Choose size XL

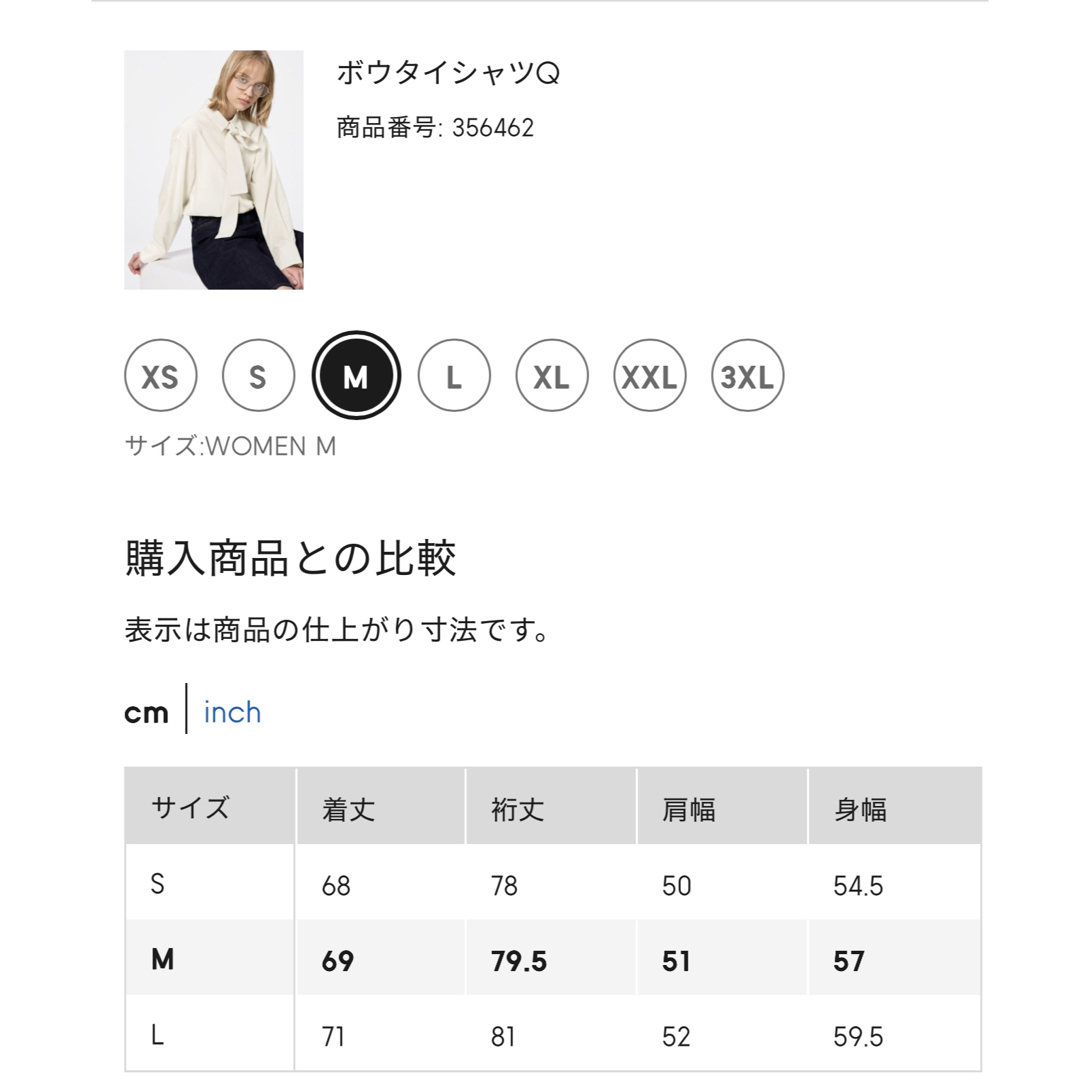pyautogui.click(x=552, y=375)
